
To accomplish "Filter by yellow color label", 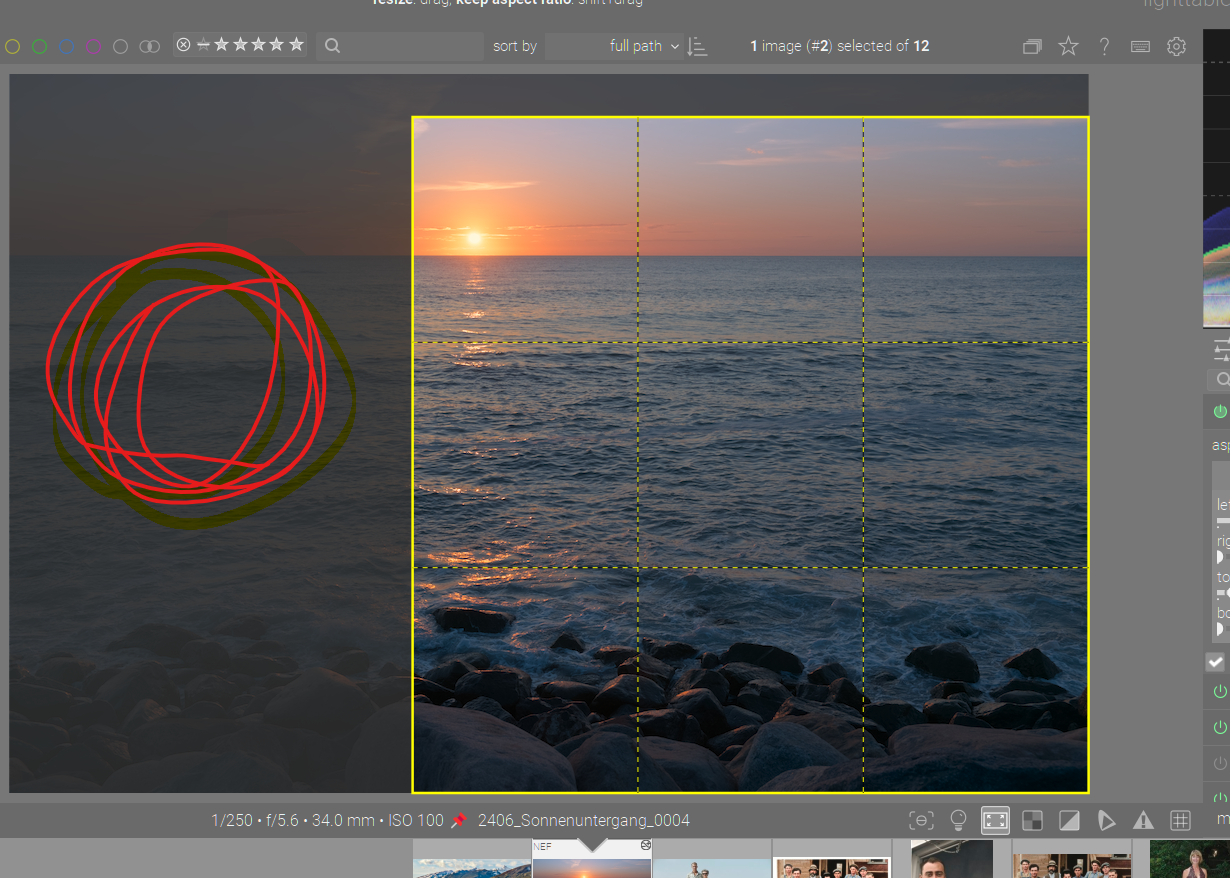I will pyautogui.click(x=12, y=46).
